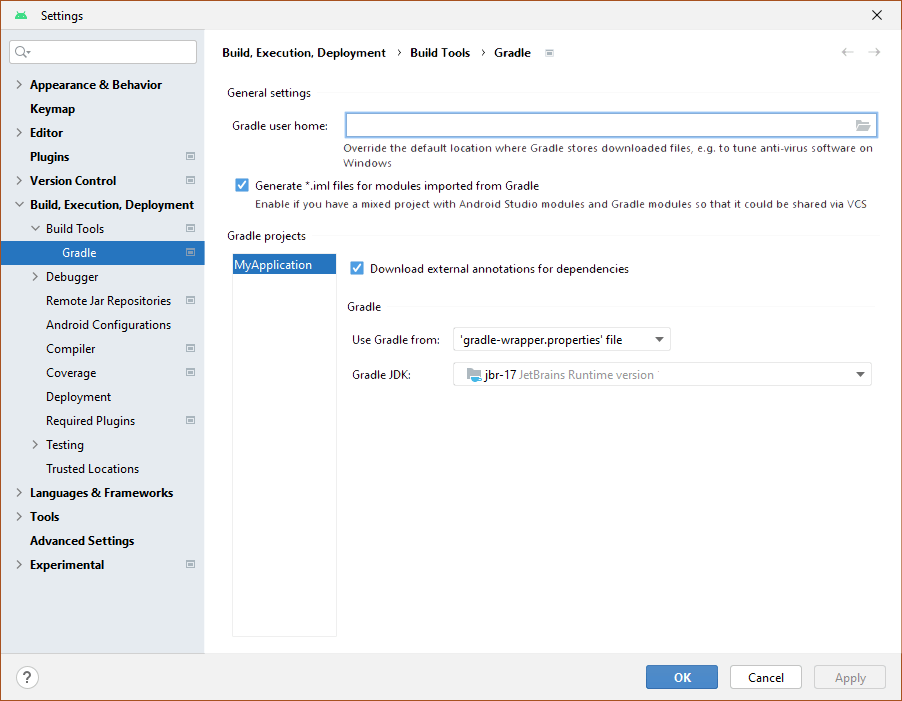Viewport: 902px width, 701px height.
Task: Expand the Tools tree node
Action: 19,516
